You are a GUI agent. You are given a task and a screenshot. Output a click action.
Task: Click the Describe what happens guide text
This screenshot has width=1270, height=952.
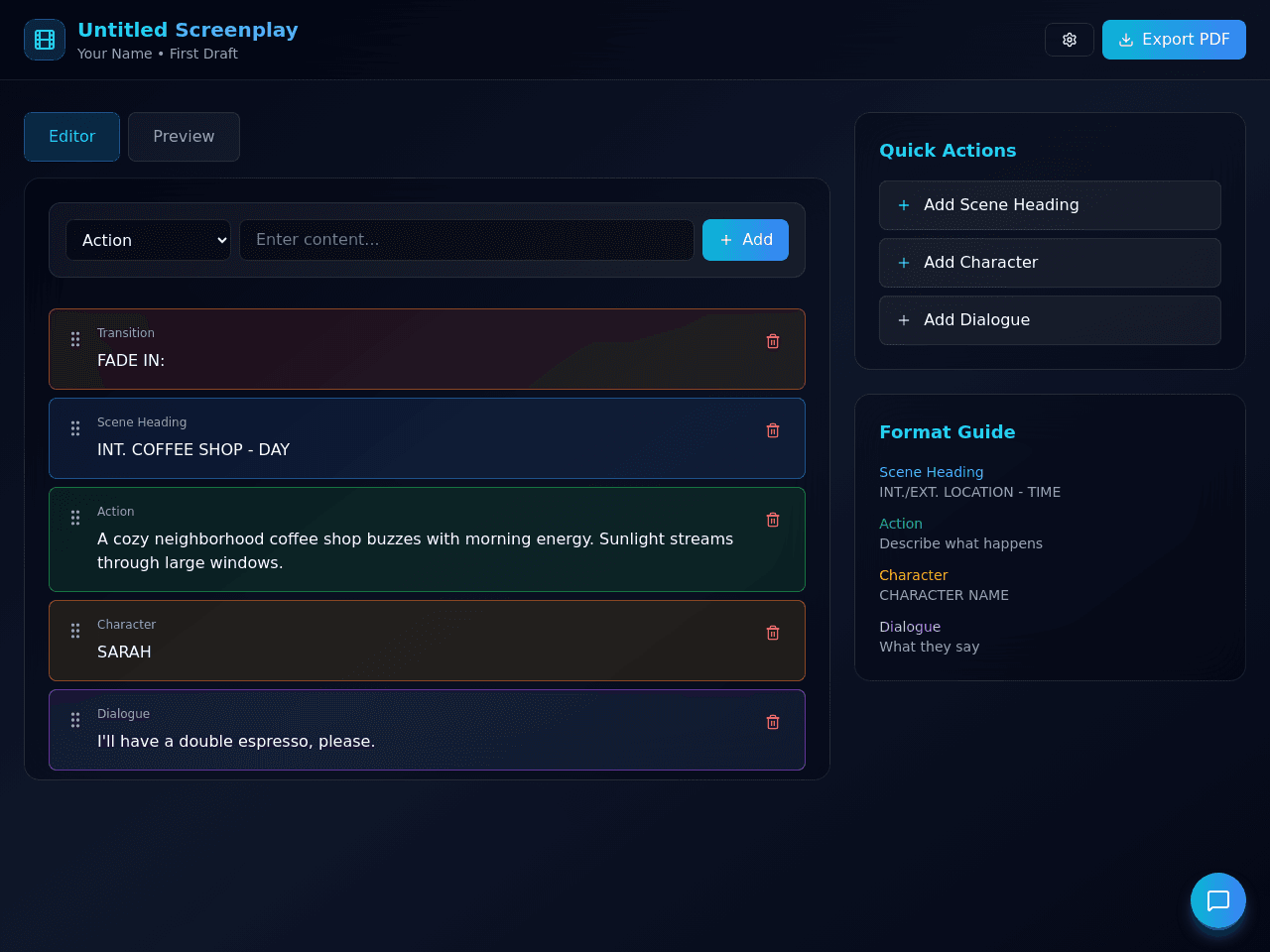tap(961, 543)
